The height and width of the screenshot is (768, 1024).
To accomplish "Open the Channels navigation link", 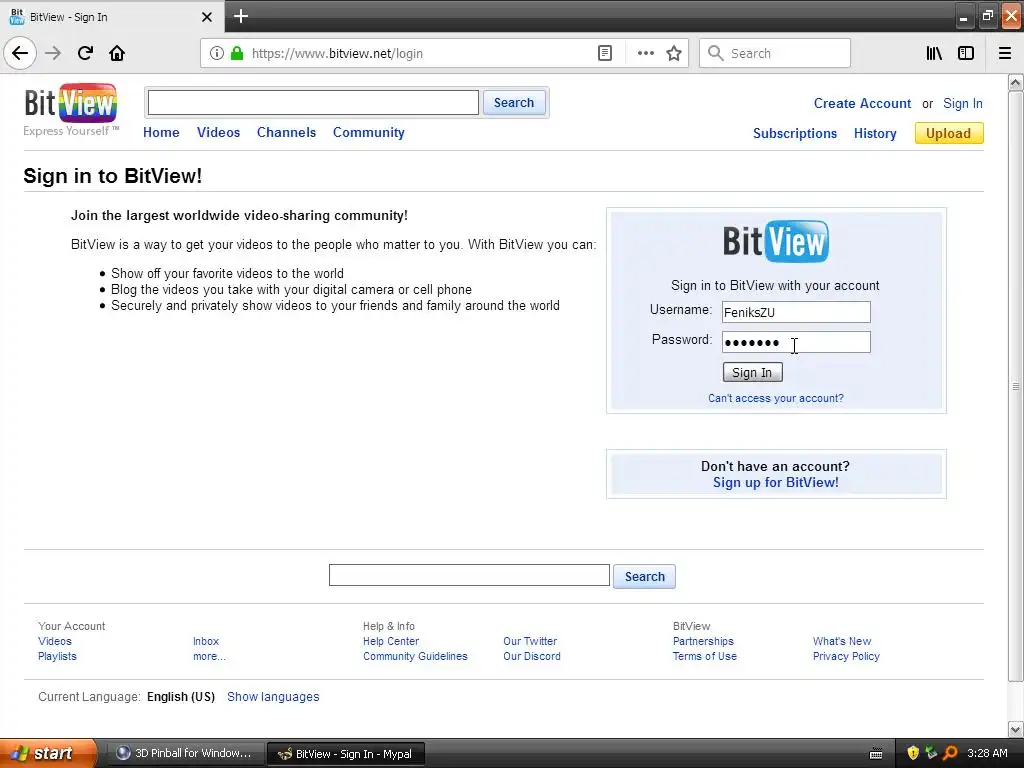I will click(x=286, y=133).
